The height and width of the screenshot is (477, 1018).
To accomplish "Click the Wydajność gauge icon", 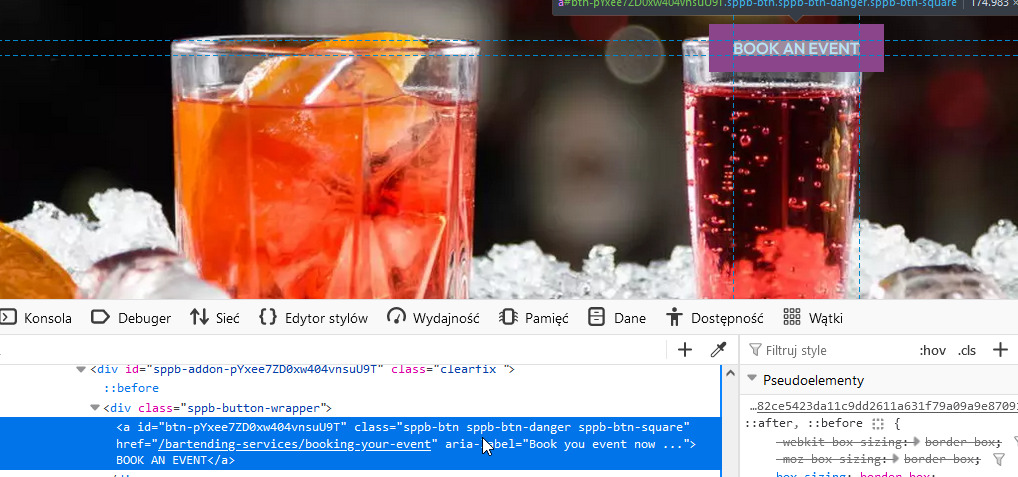I will coord(396,318).
